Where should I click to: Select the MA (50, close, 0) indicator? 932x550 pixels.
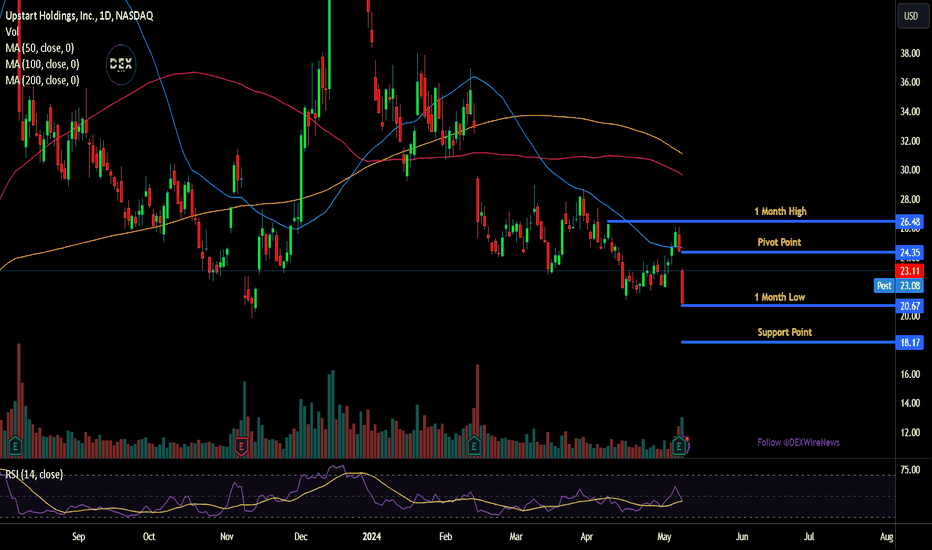point(40,48)
